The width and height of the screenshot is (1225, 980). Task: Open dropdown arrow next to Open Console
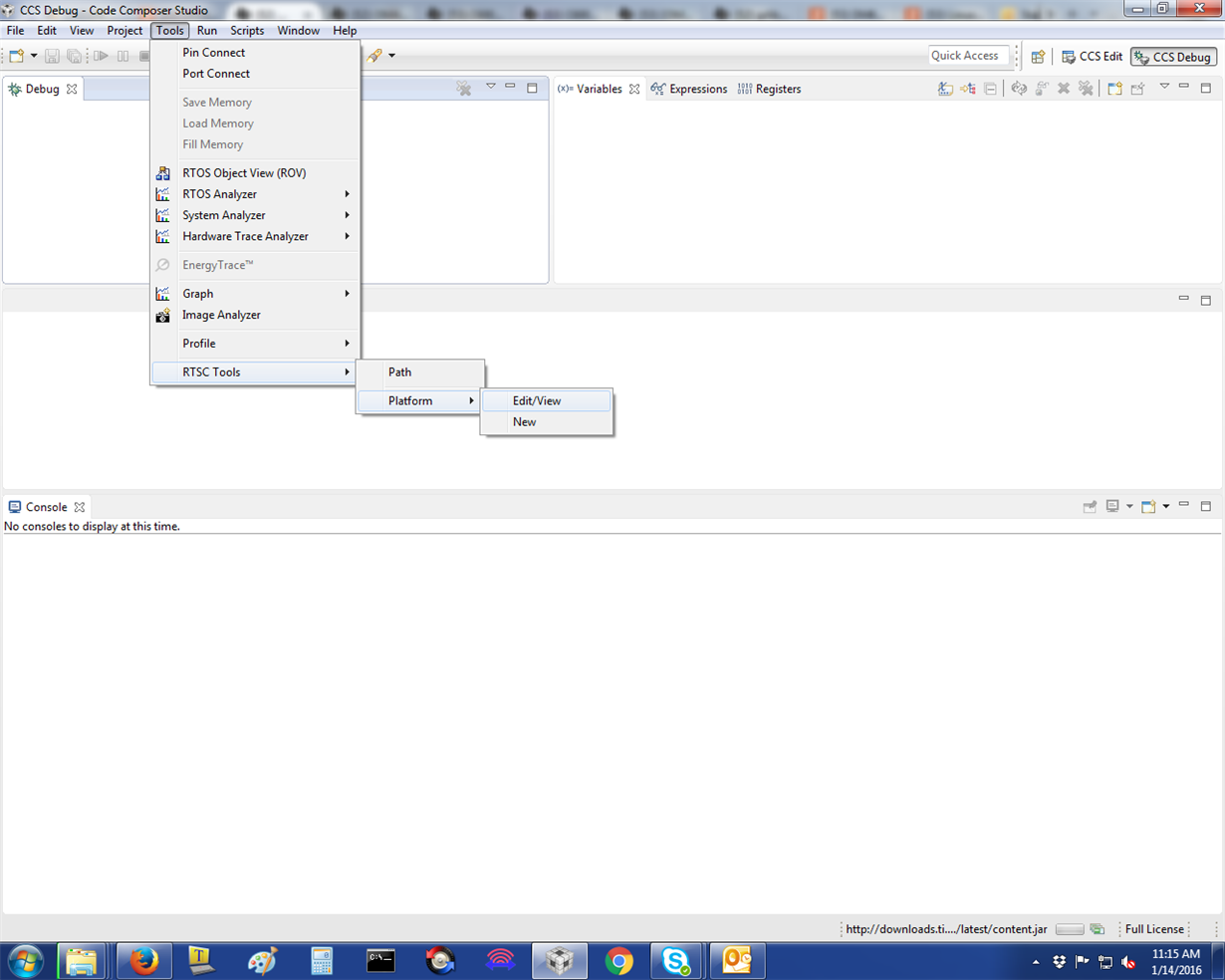coord(1166,507)
